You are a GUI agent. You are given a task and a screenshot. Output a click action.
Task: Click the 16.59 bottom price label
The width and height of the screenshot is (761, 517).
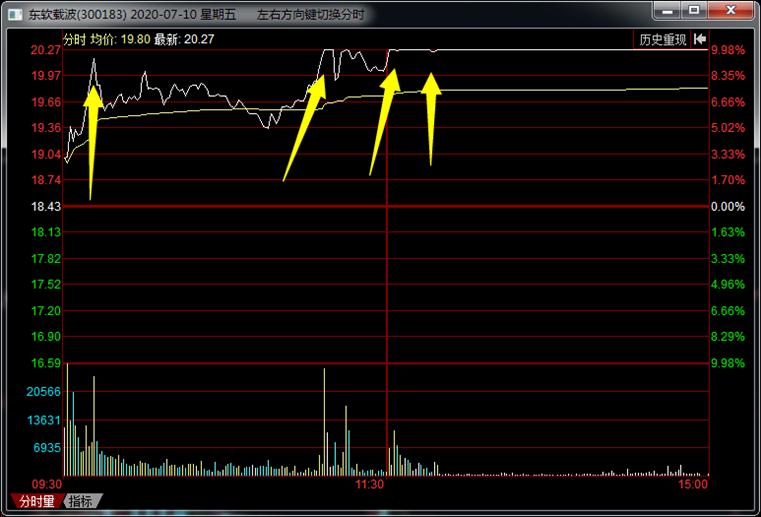(x=46, y=363)
